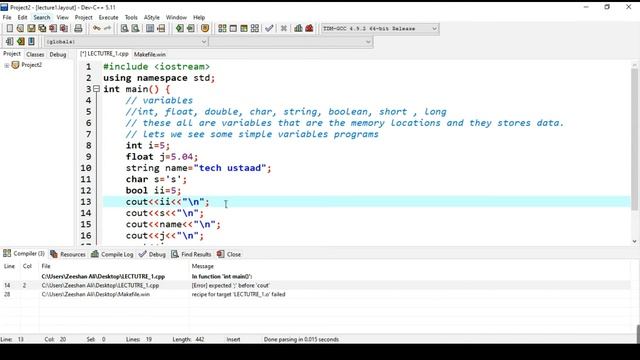Switch to the Classes side panel tab
Screen dimensions: 640x360
[x=35, y=54]
